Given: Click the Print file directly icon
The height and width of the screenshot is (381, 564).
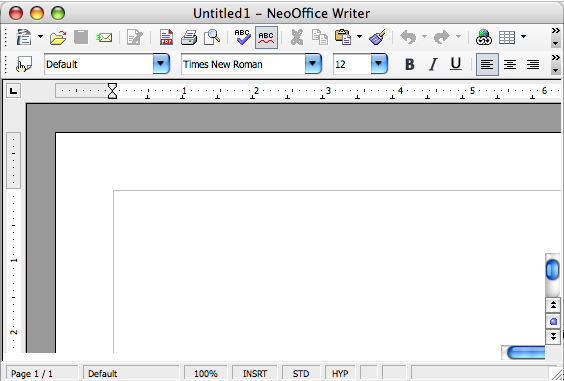Looking at the screenshot, I should coord(189,37).
